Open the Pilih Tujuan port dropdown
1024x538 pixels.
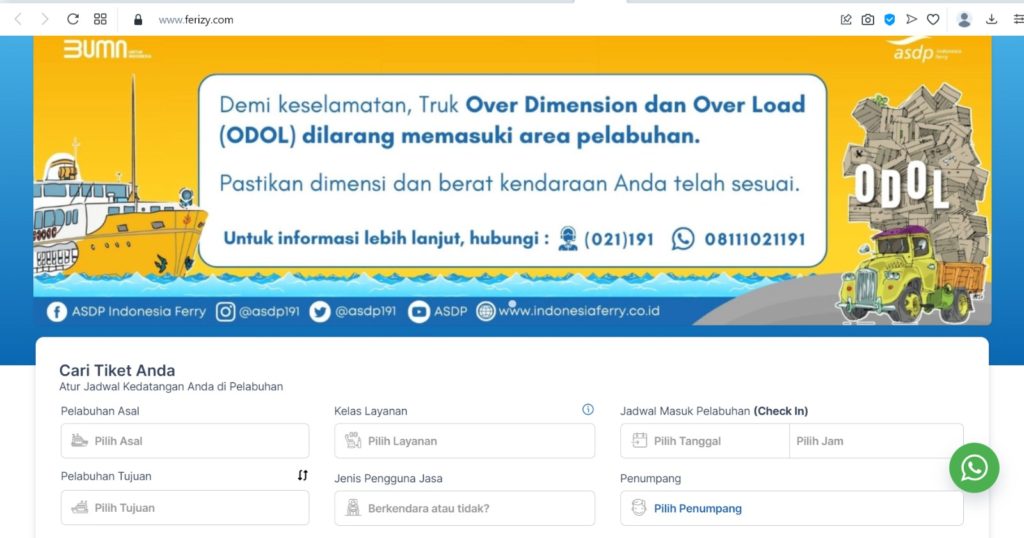pyautogui.click(x=185, y=507)
